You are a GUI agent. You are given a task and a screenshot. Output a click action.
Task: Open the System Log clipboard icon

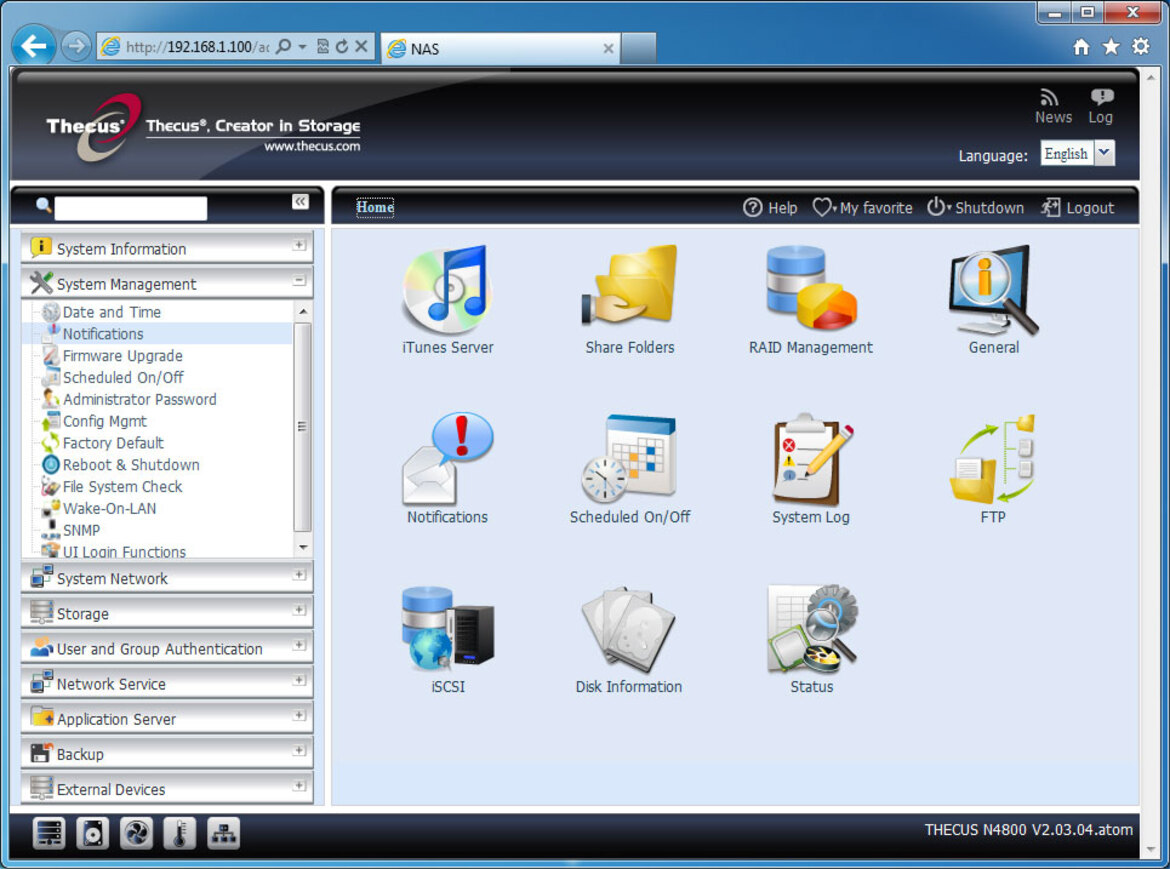[x=811, y=458]
